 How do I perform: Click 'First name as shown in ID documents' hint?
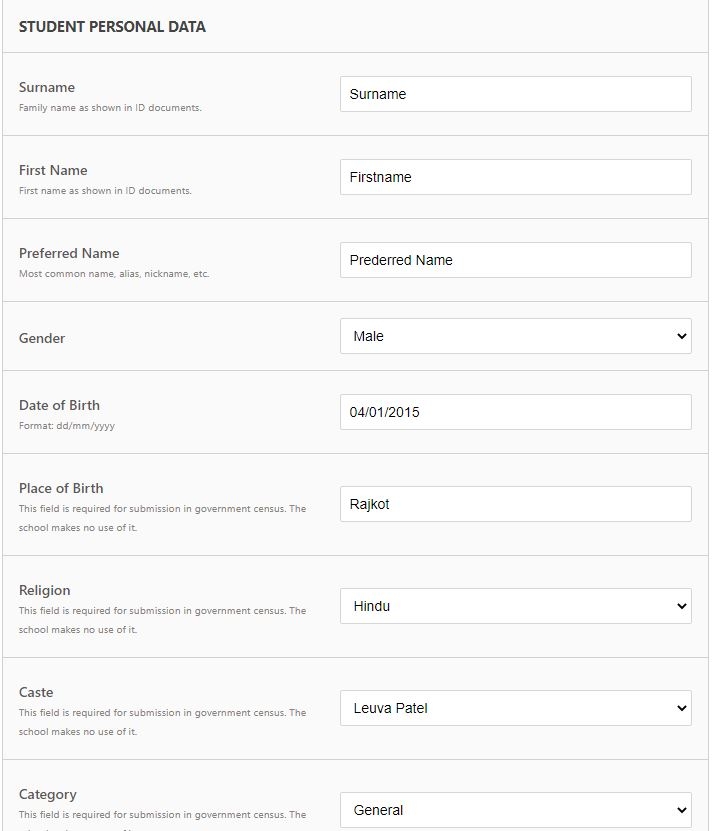tap(105, 191)
